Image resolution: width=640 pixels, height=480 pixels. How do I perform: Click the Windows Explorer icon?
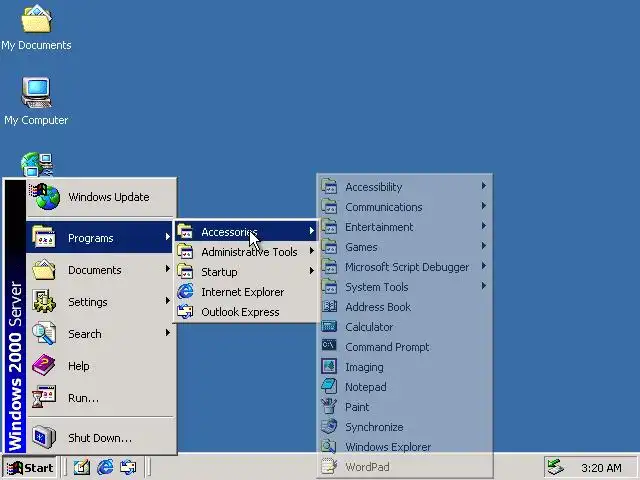[x=329, y=446]
